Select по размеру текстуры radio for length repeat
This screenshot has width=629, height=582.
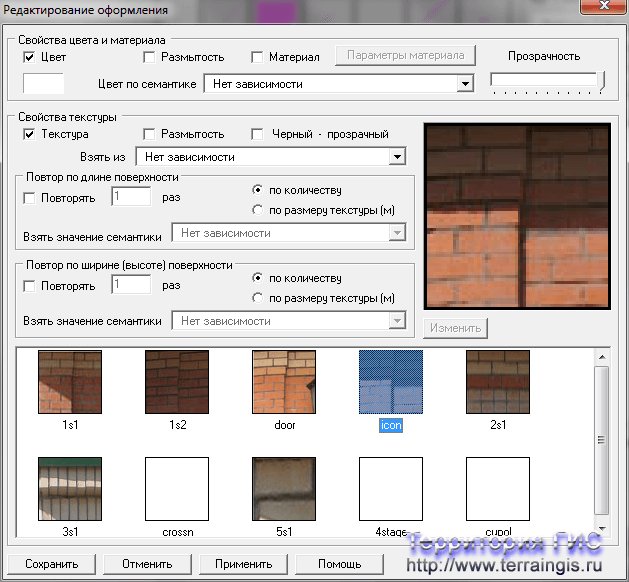click(259, 209)
